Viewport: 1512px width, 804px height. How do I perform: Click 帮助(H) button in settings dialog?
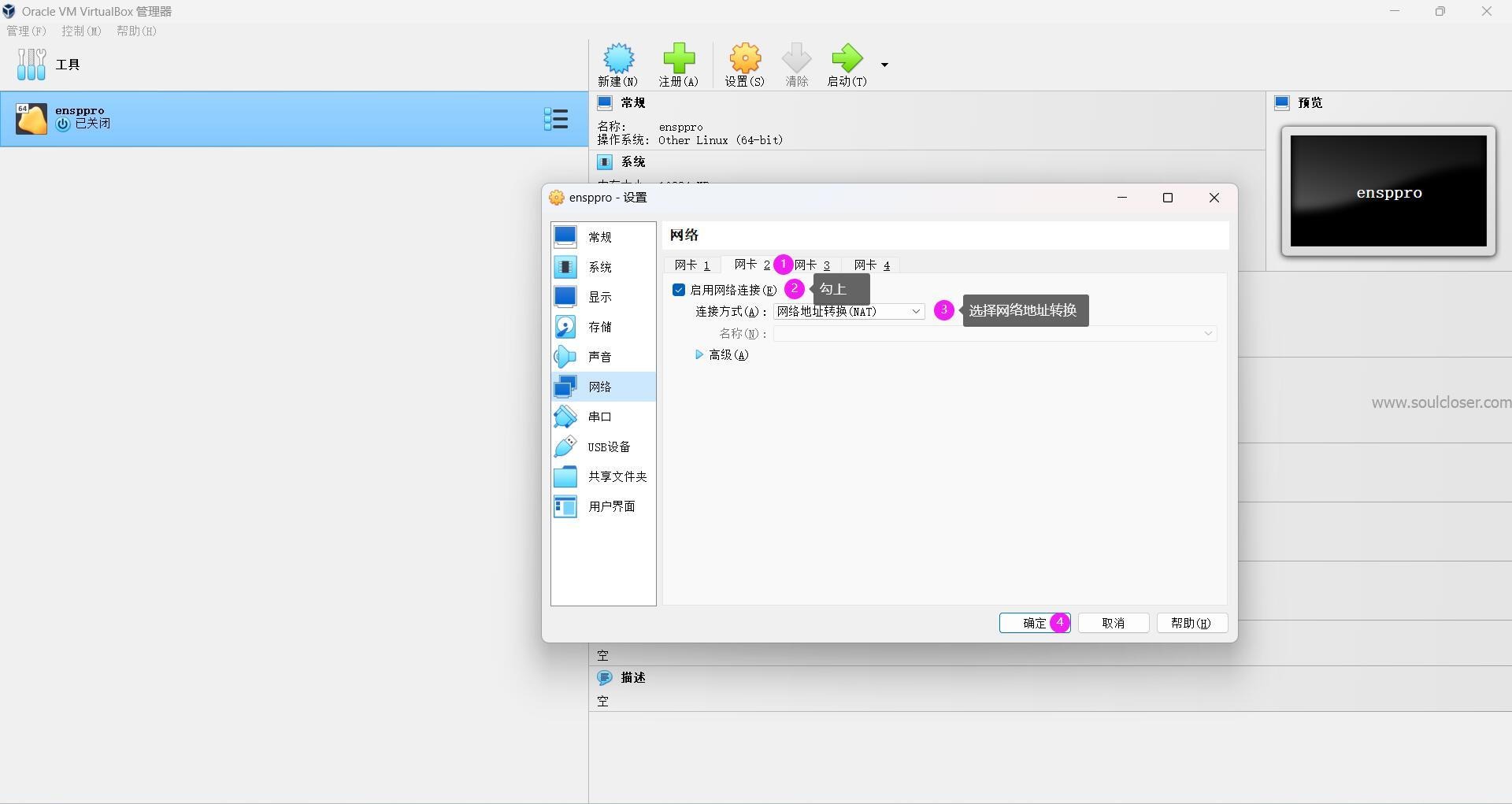[1191, 623]
